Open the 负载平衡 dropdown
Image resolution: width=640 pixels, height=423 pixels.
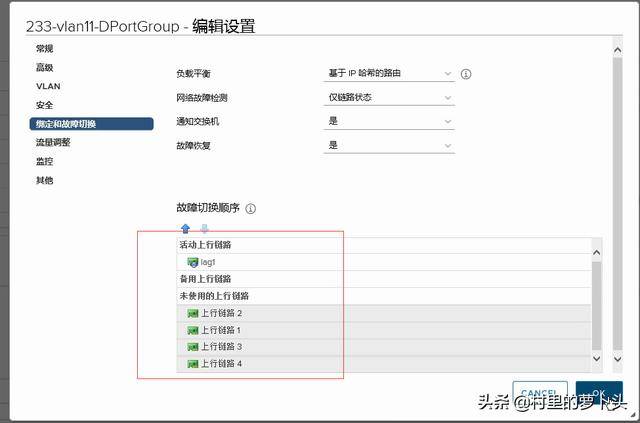390,73
